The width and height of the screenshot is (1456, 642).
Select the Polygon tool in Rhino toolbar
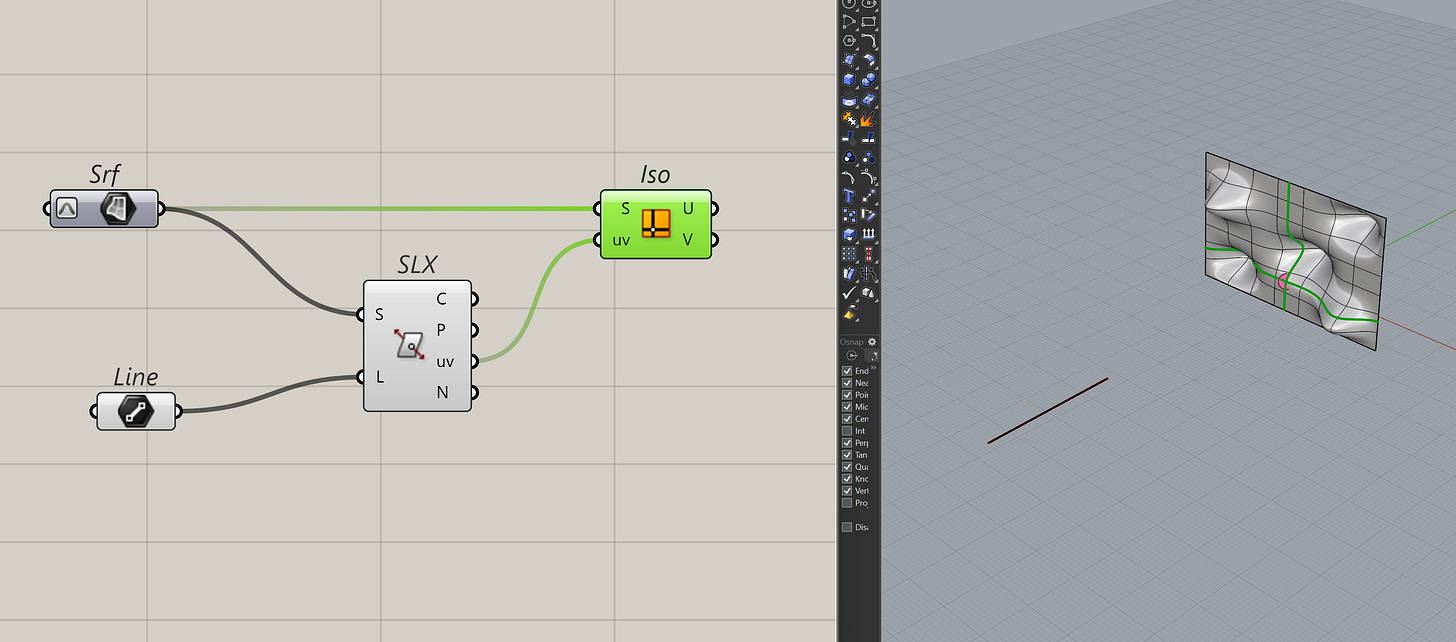coord(848,40)
